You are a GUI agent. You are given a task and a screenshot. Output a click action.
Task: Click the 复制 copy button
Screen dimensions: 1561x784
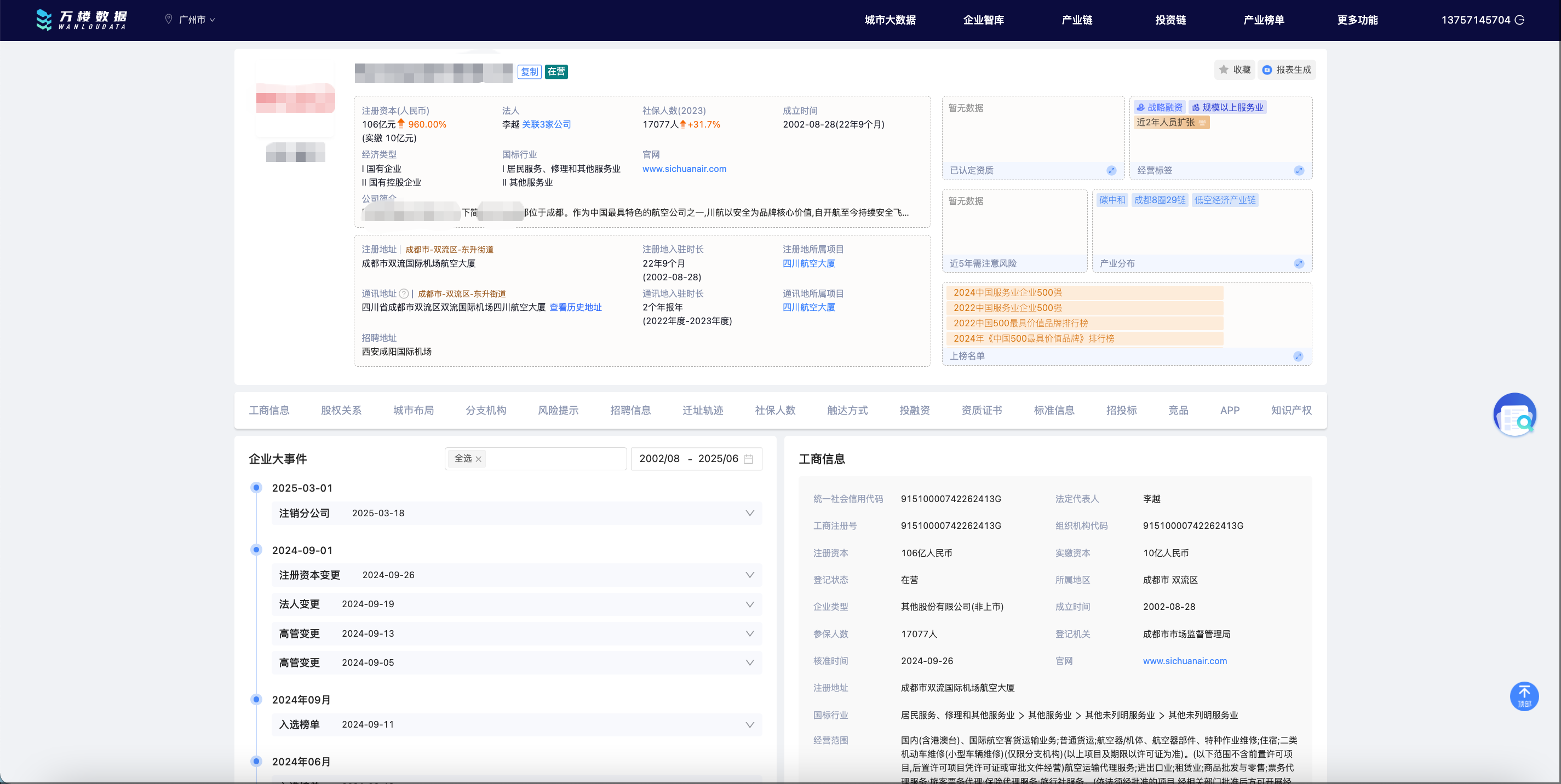[529, 72]
